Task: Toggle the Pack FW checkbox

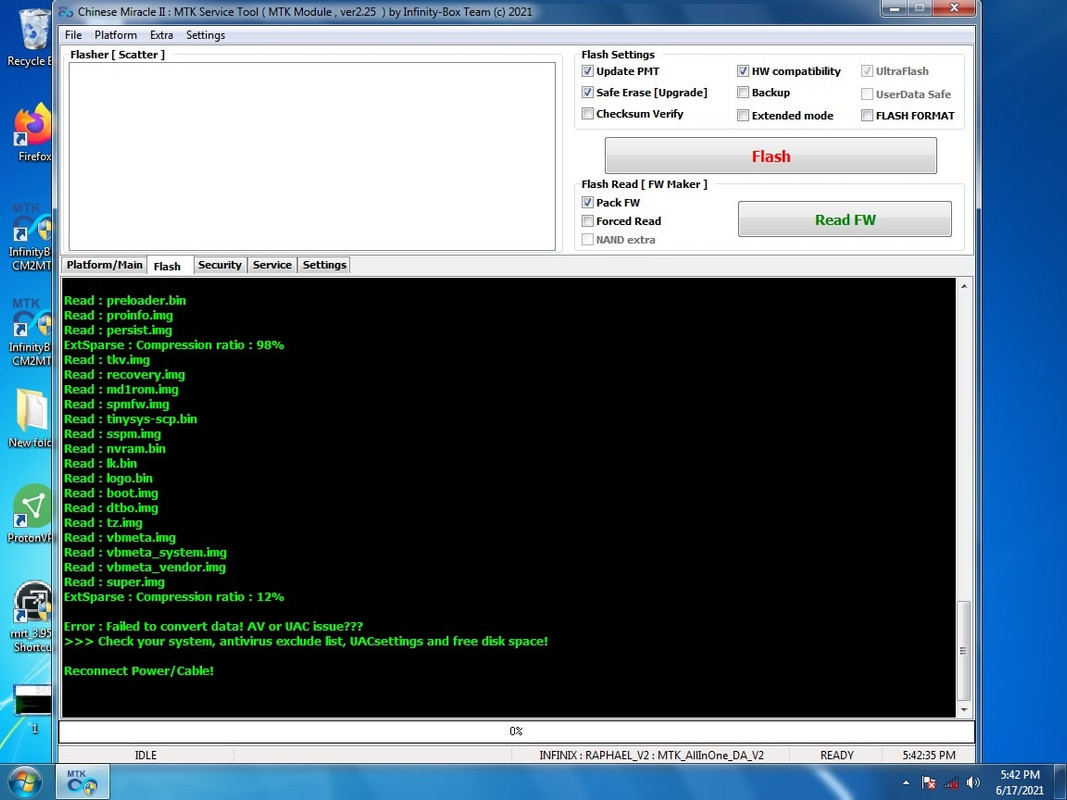Action: tap(587, 202)
